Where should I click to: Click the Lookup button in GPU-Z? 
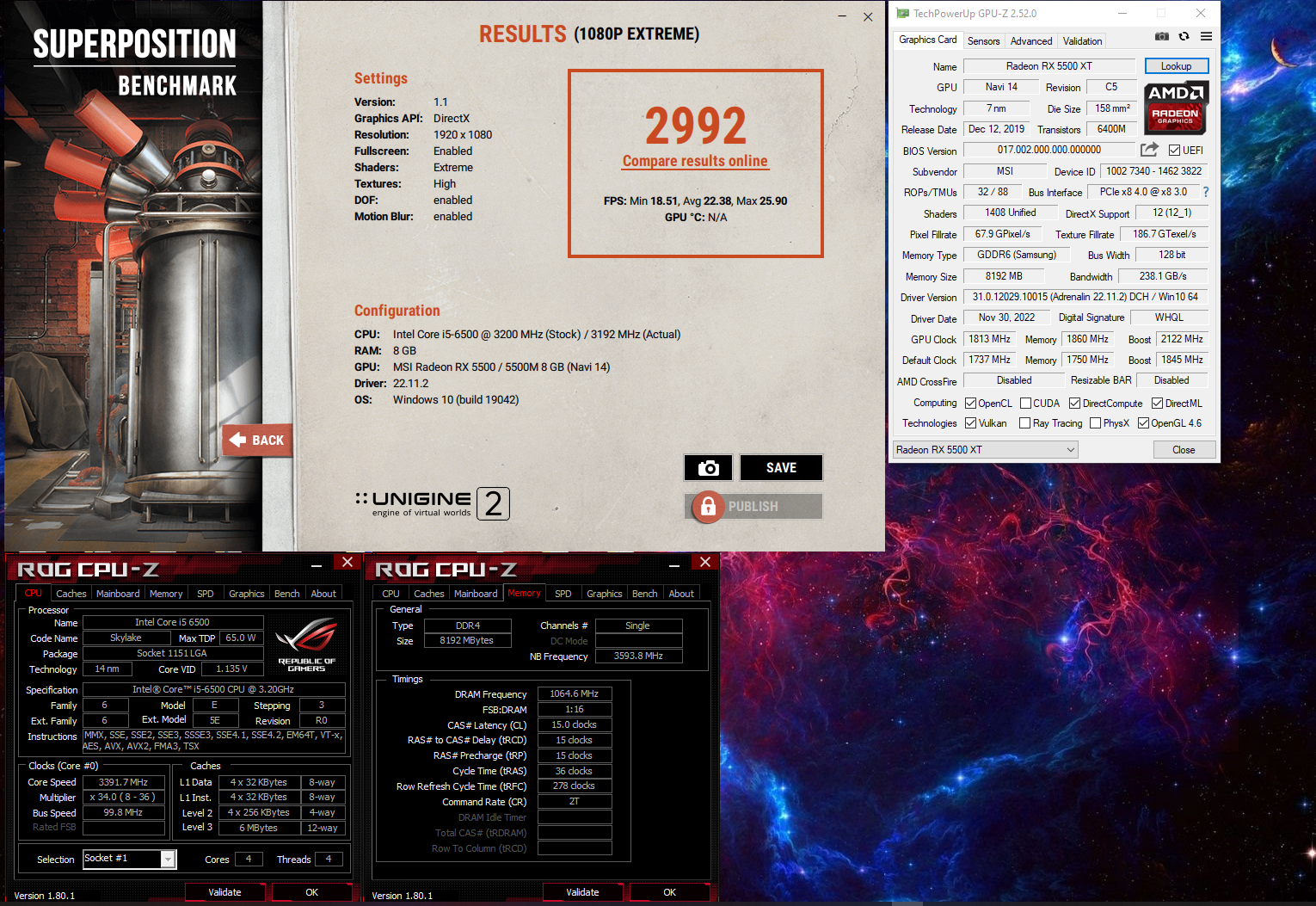click(x=1176, y=66)
